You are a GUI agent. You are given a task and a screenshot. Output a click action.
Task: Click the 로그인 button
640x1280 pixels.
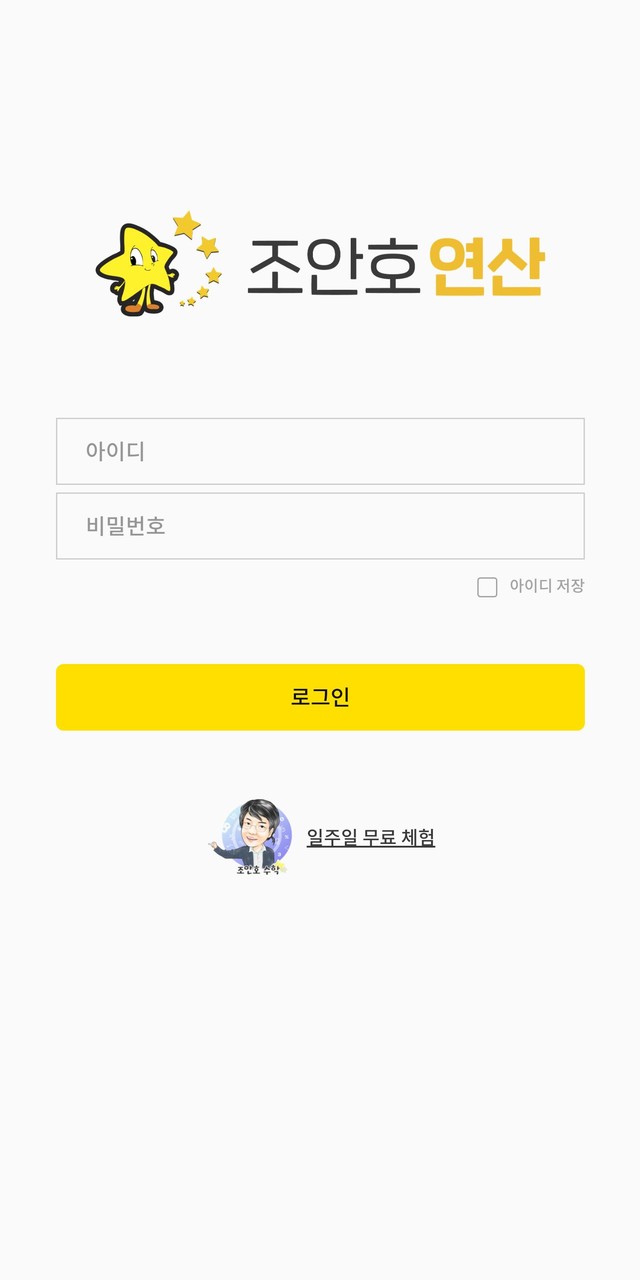[x=320, y=699]
